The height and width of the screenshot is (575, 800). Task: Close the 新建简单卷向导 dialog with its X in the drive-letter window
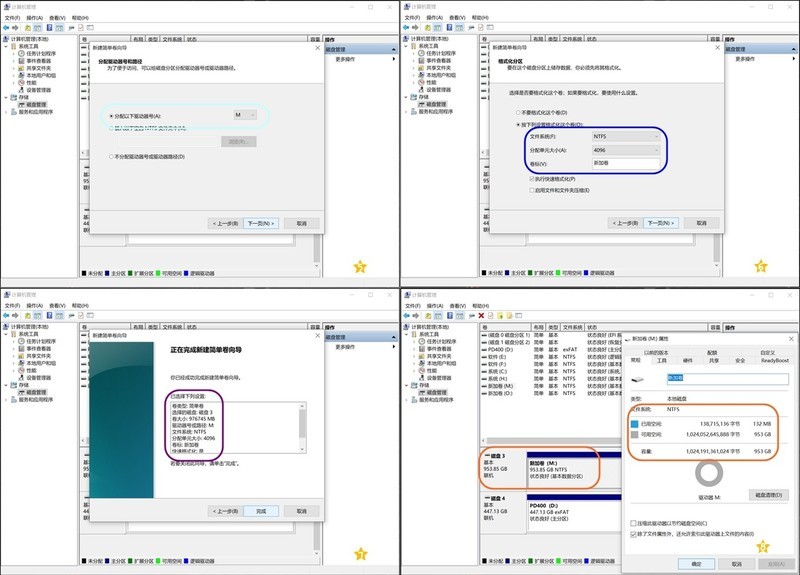[317, 47]
